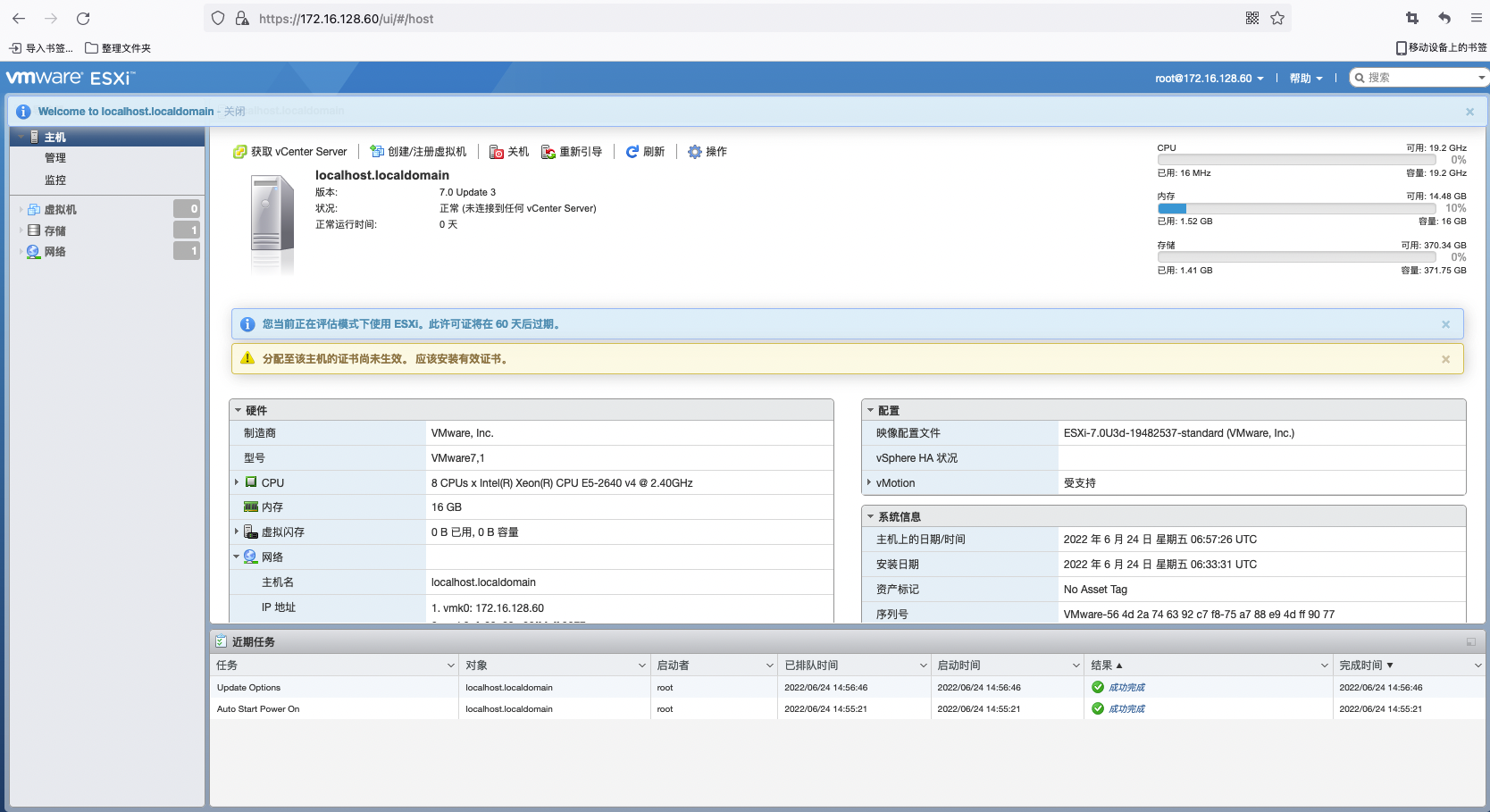Open 整理文件夹 bookmarks folder
The height and width of the screenshot is (812, 1490).
coord(118,48)
